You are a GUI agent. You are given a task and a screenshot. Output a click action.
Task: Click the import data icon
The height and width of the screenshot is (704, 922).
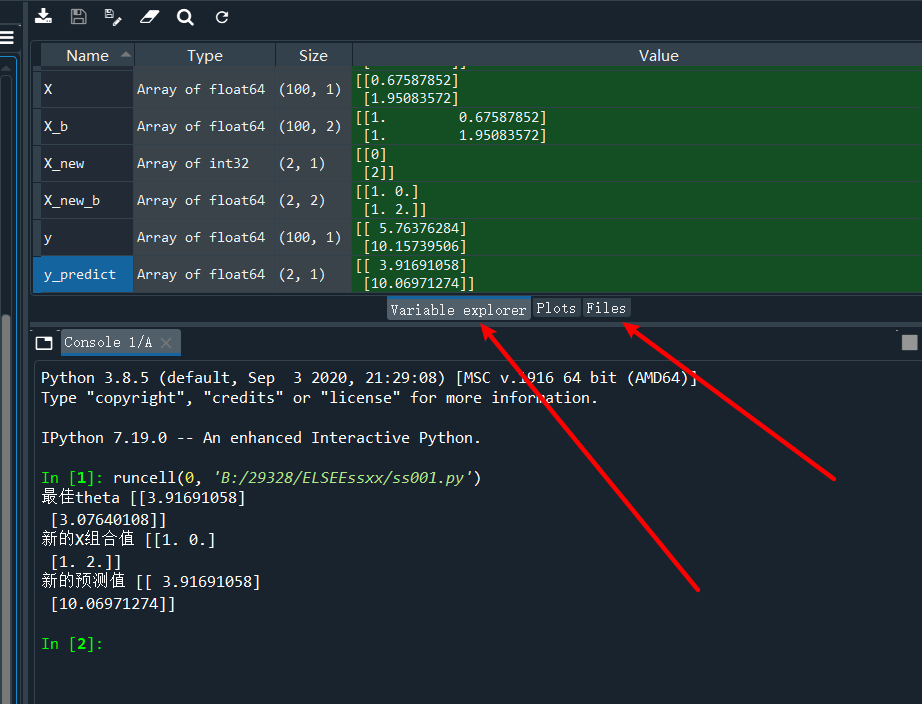pyautogui.click(x=44, y=16)
